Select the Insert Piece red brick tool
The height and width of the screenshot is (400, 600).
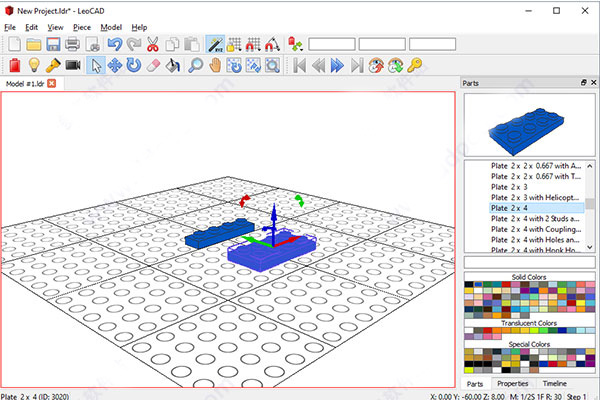(14, 65)
